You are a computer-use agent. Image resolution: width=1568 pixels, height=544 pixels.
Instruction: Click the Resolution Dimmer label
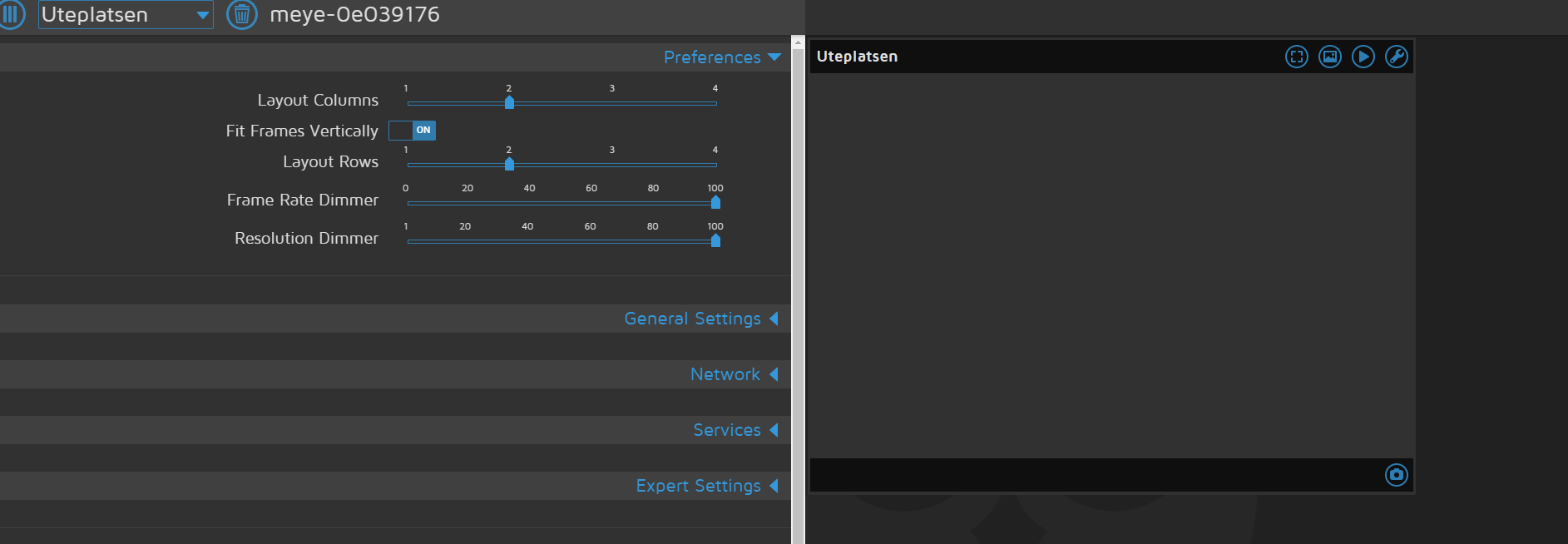[306, 238]
